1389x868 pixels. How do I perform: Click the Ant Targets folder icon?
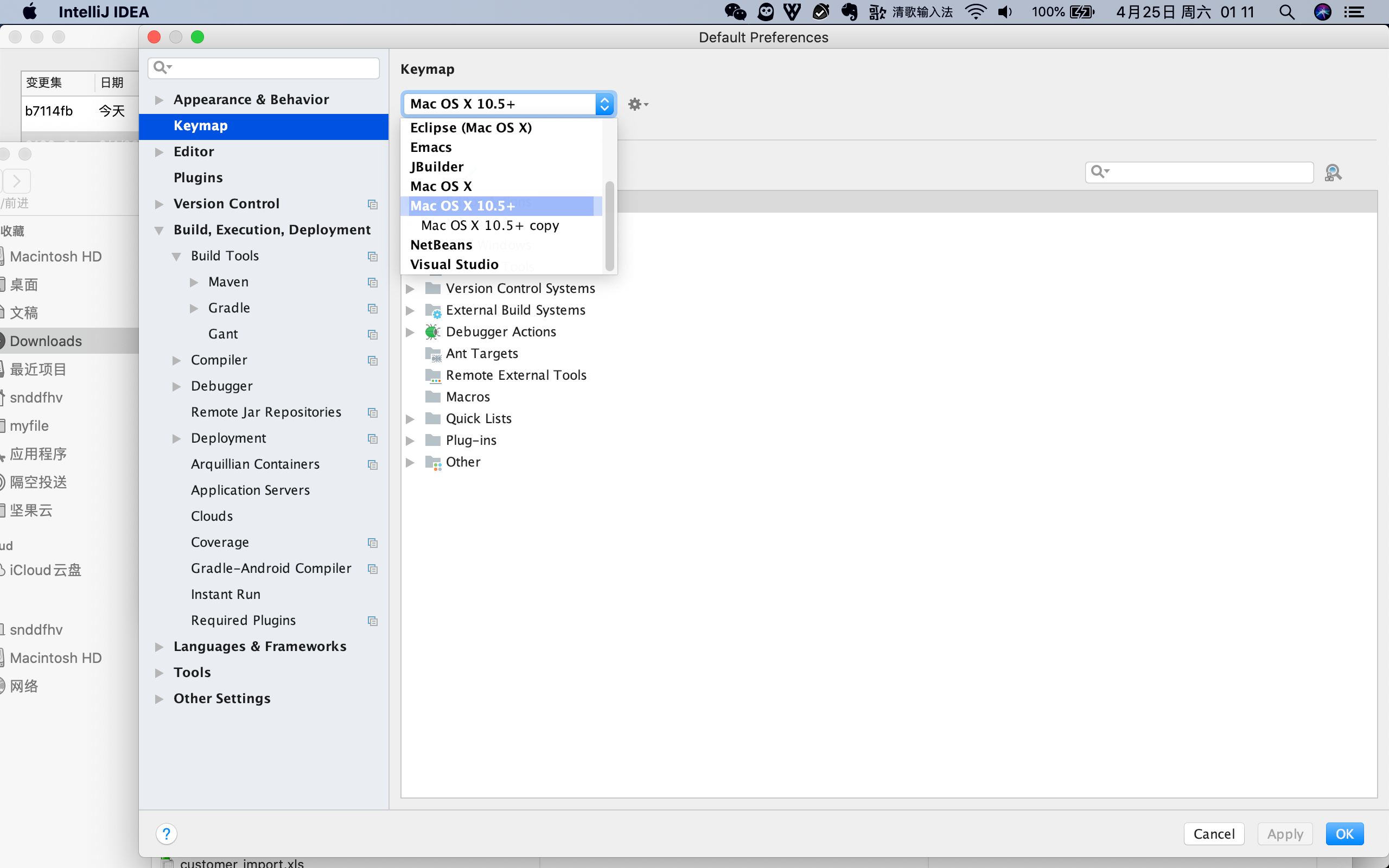433,354
